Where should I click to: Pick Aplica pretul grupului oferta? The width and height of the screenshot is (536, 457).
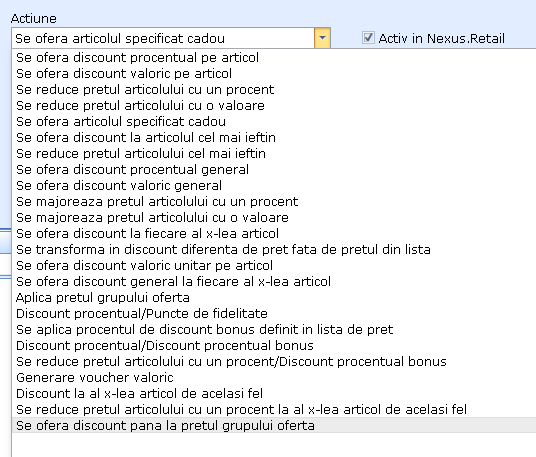pos(274,298)
